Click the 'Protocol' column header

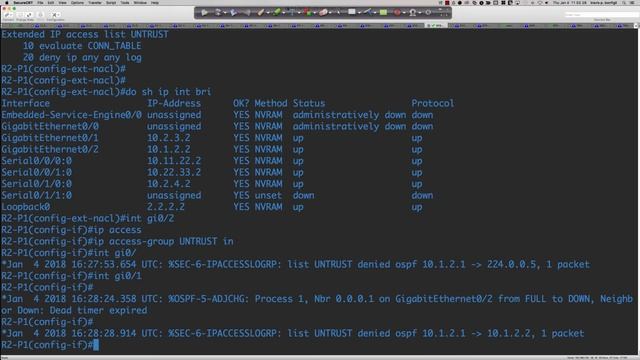point(432,103)
